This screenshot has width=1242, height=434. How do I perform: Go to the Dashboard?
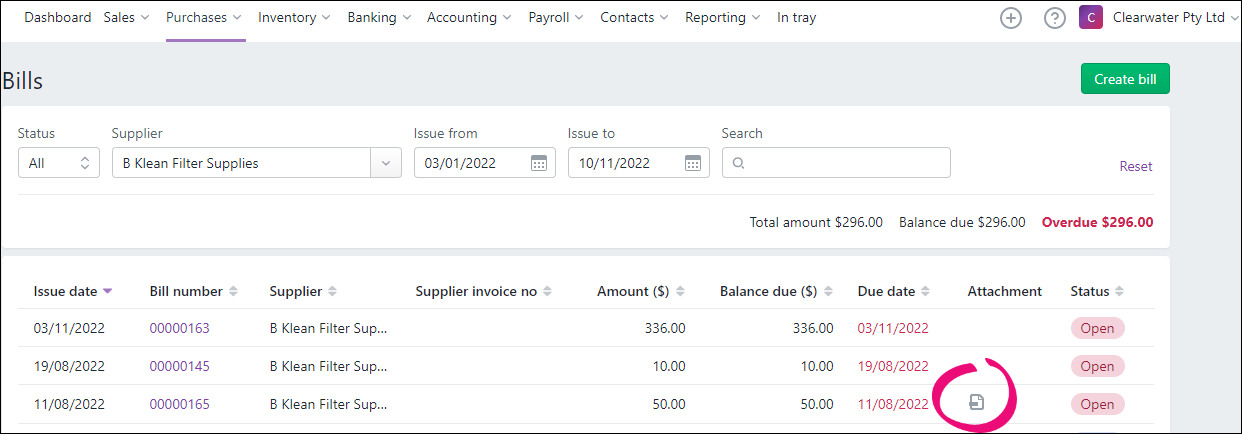57,17
